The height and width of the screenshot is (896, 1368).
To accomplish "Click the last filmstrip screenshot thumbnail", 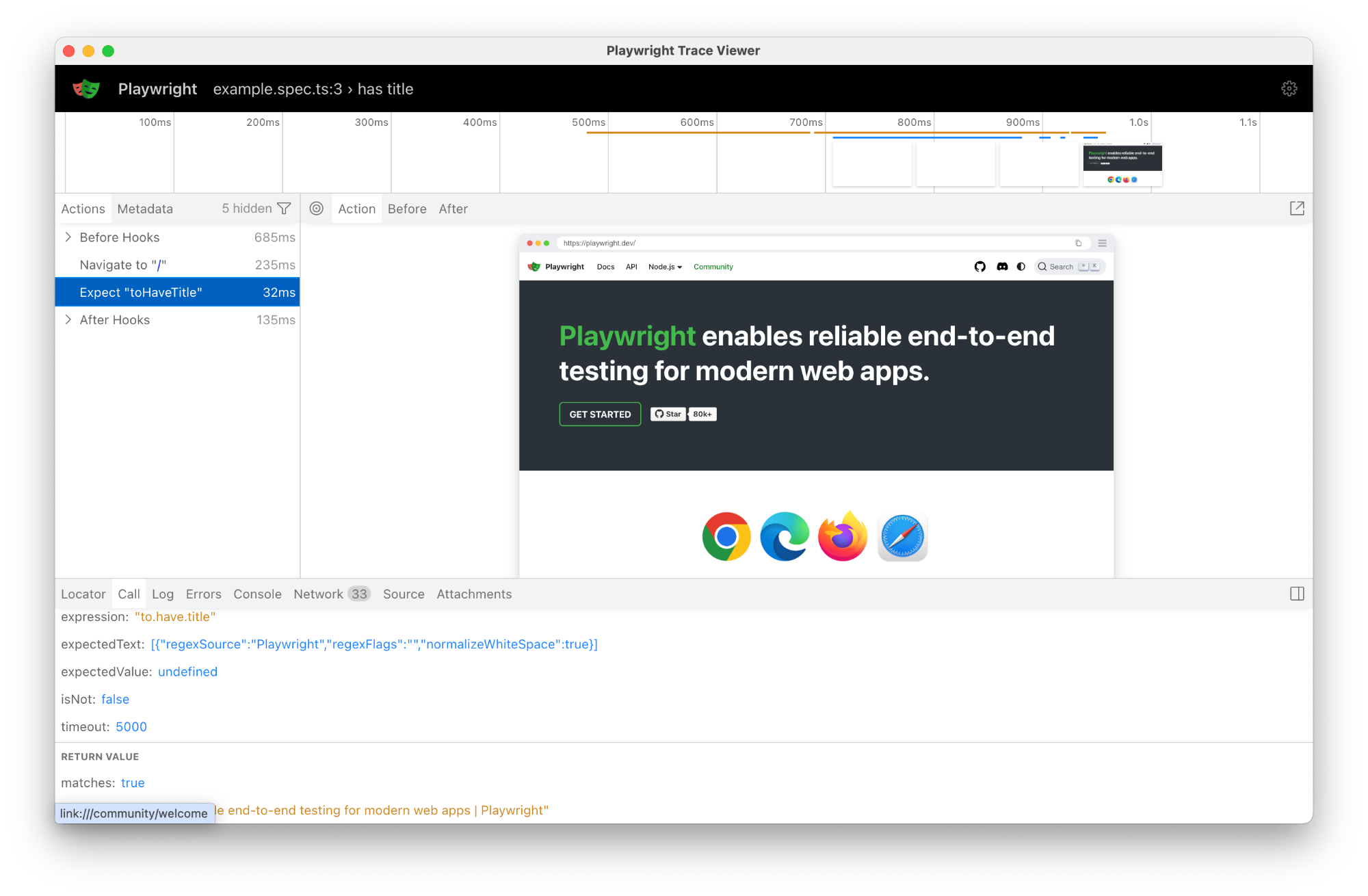I will (1122, 164).
